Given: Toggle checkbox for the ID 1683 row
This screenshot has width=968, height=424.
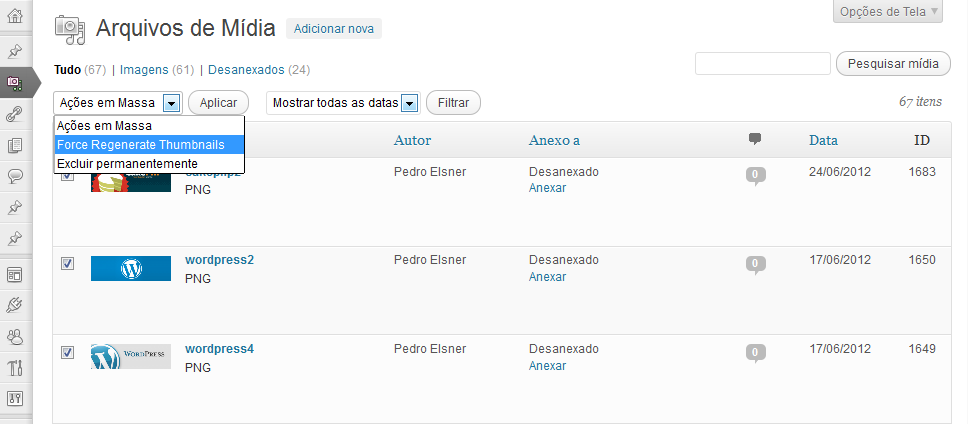Looking at the screenshot, I should point(67,176).
